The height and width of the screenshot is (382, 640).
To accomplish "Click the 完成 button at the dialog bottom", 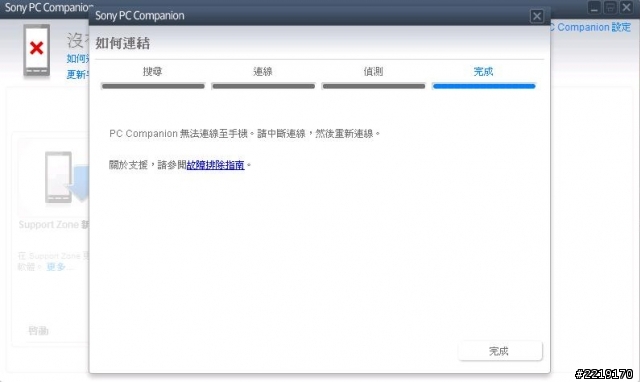I will 500,351.
